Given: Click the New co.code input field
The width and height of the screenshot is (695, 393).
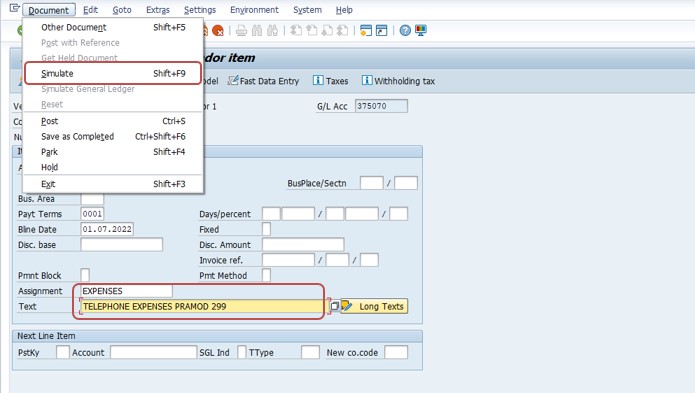Looking at the screenshot, I should [x=396, y=353].
